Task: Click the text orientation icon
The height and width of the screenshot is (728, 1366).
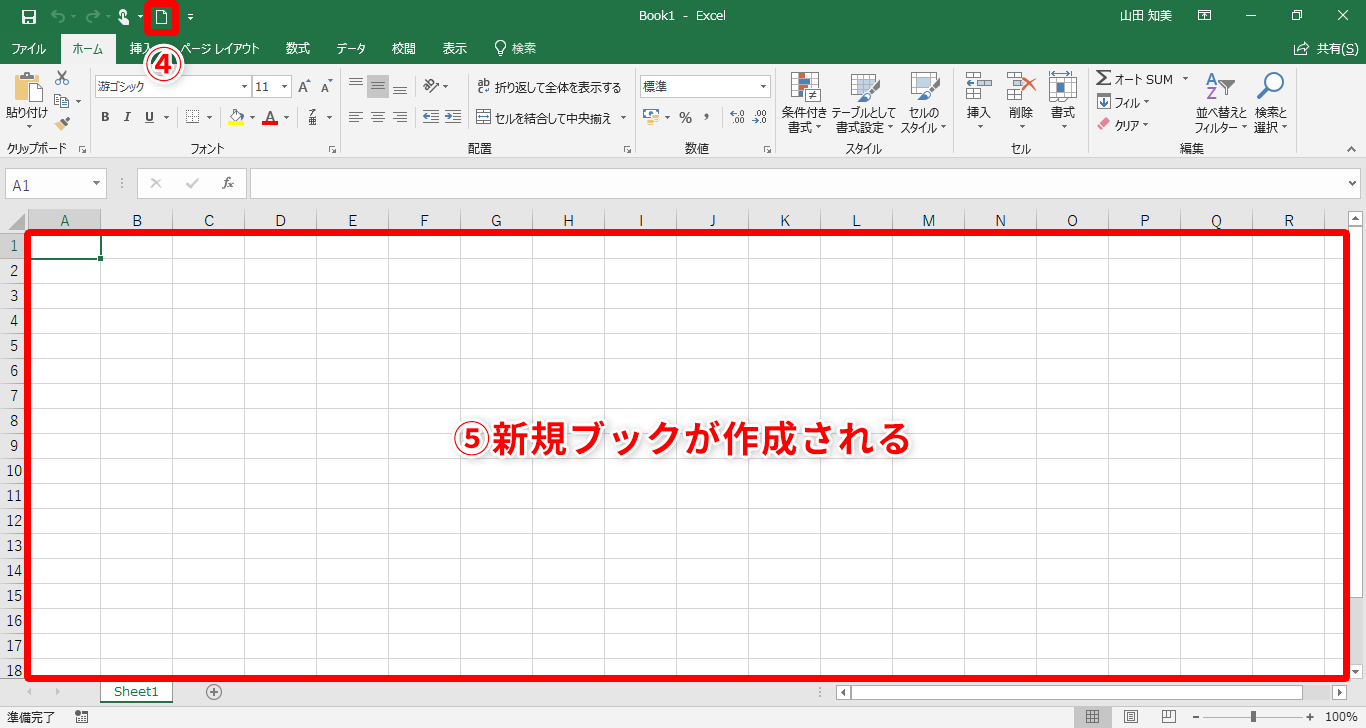Action: 431,86
